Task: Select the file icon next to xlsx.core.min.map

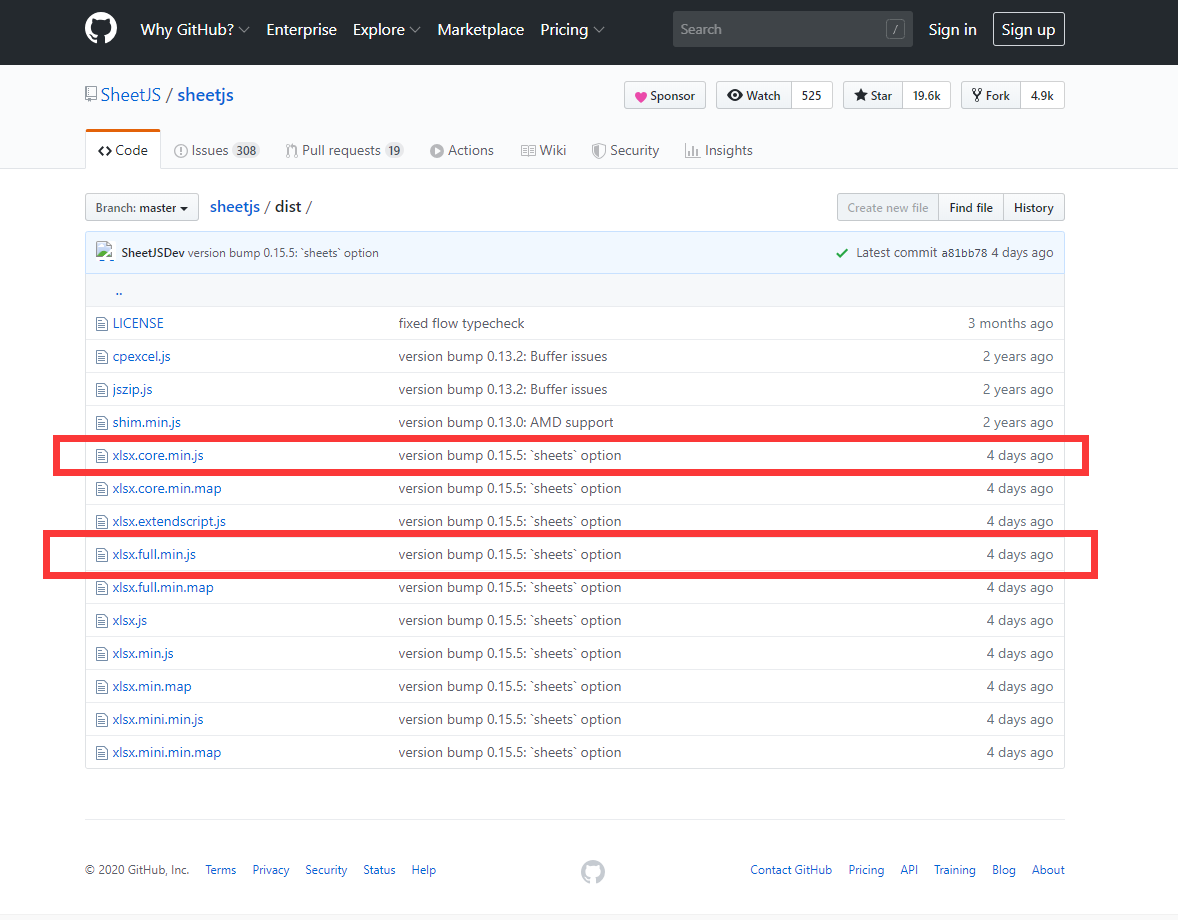Action: click(101, 489)
